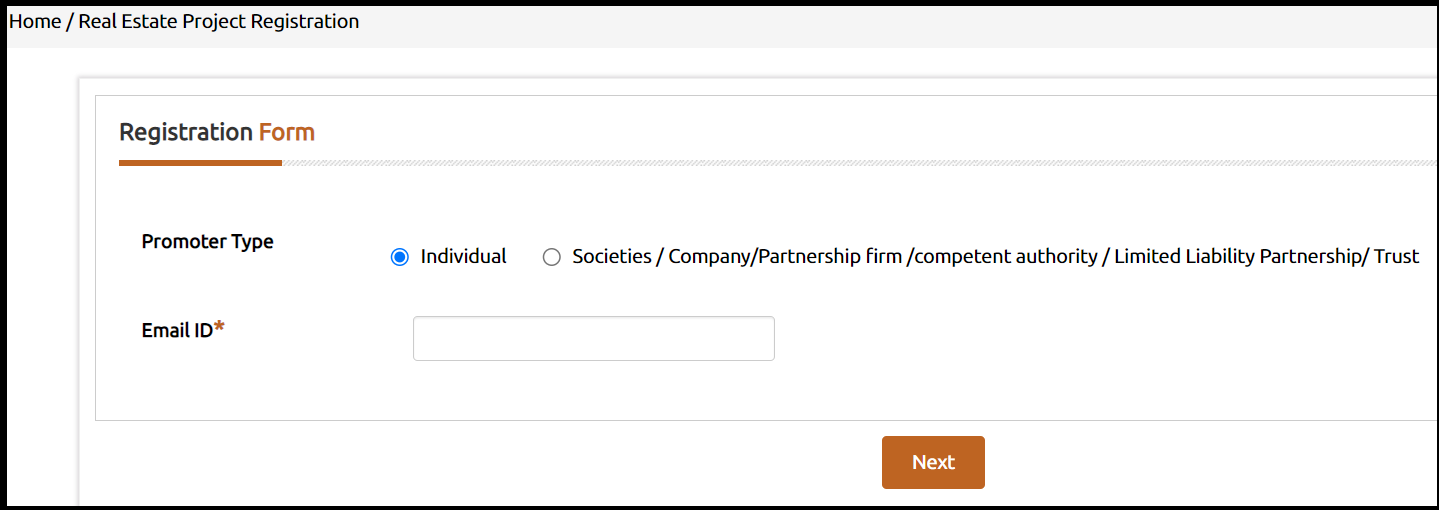
Task: Click the "Individual" option label text
Action: tap(463, 256)
